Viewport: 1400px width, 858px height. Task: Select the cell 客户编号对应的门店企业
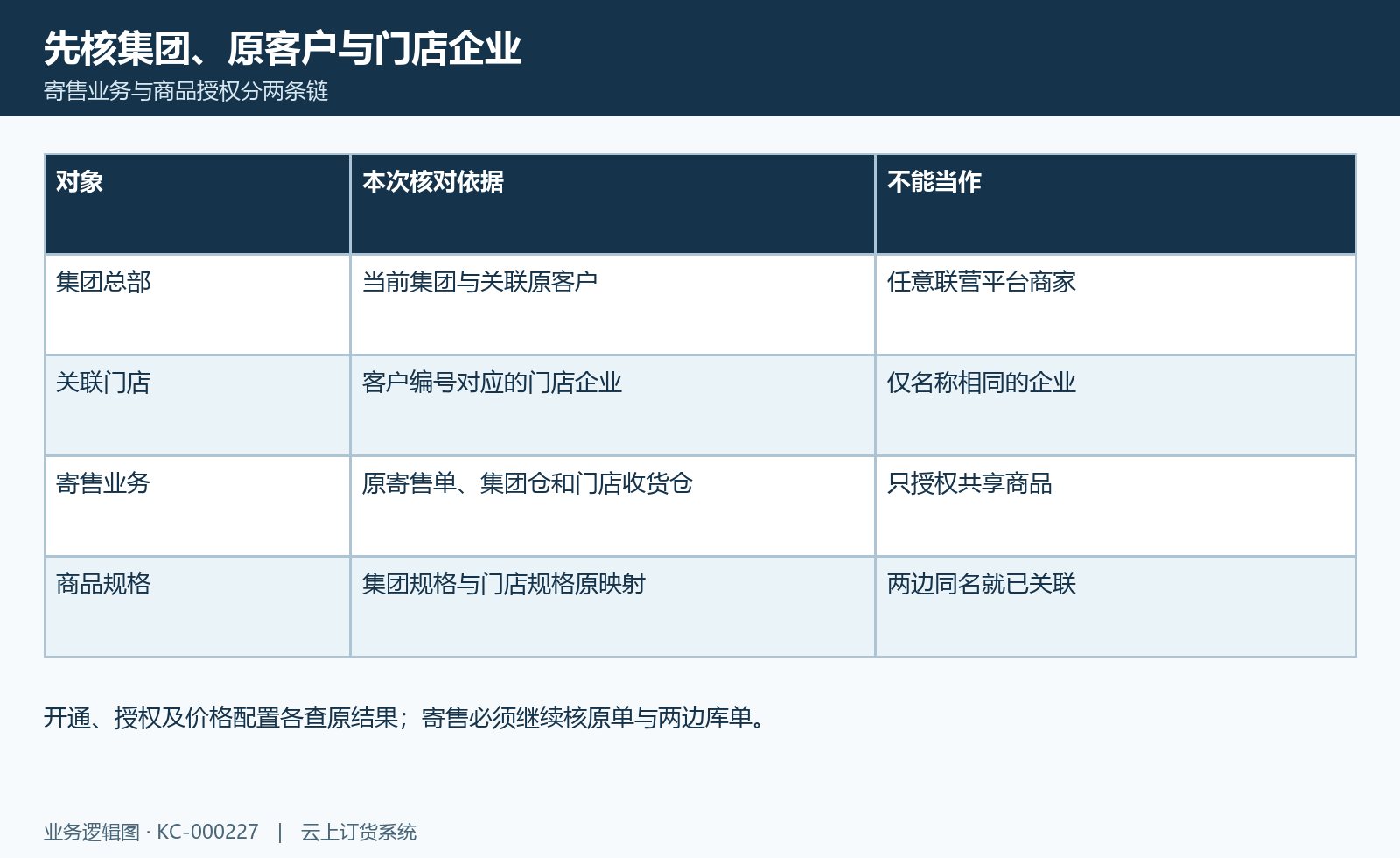pos(612,405)
